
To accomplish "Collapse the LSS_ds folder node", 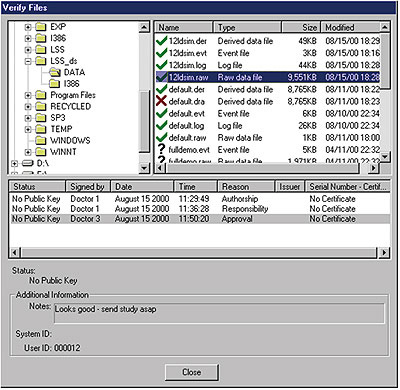I will [28, 61].
